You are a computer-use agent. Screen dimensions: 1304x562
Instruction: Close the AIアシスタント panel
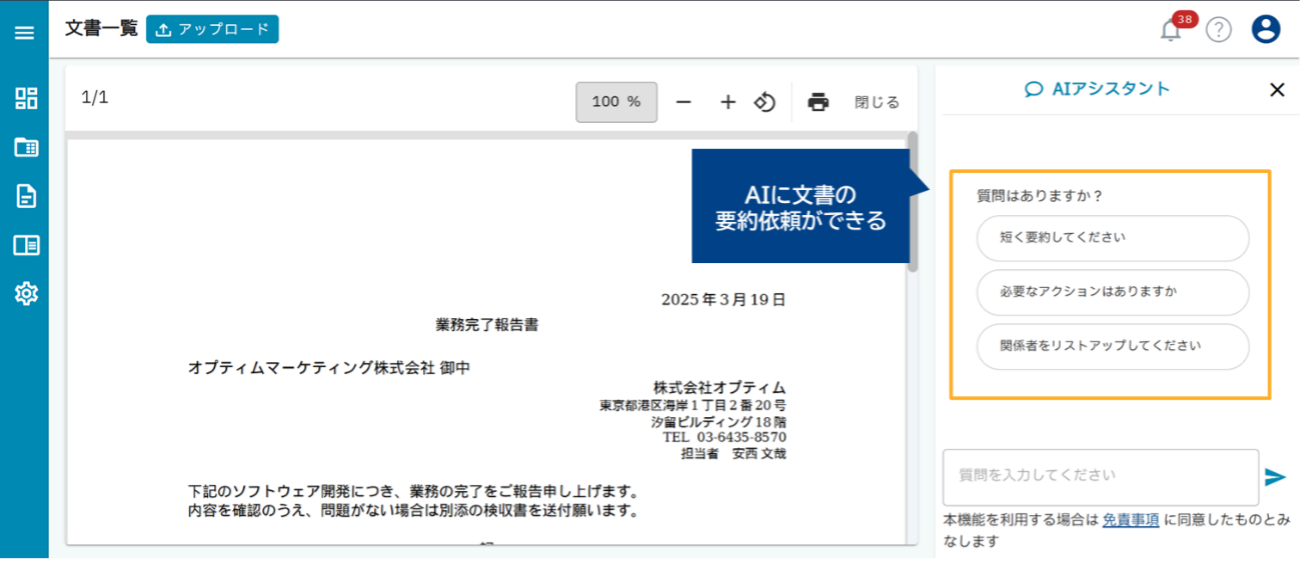[x=1277, y=90]
